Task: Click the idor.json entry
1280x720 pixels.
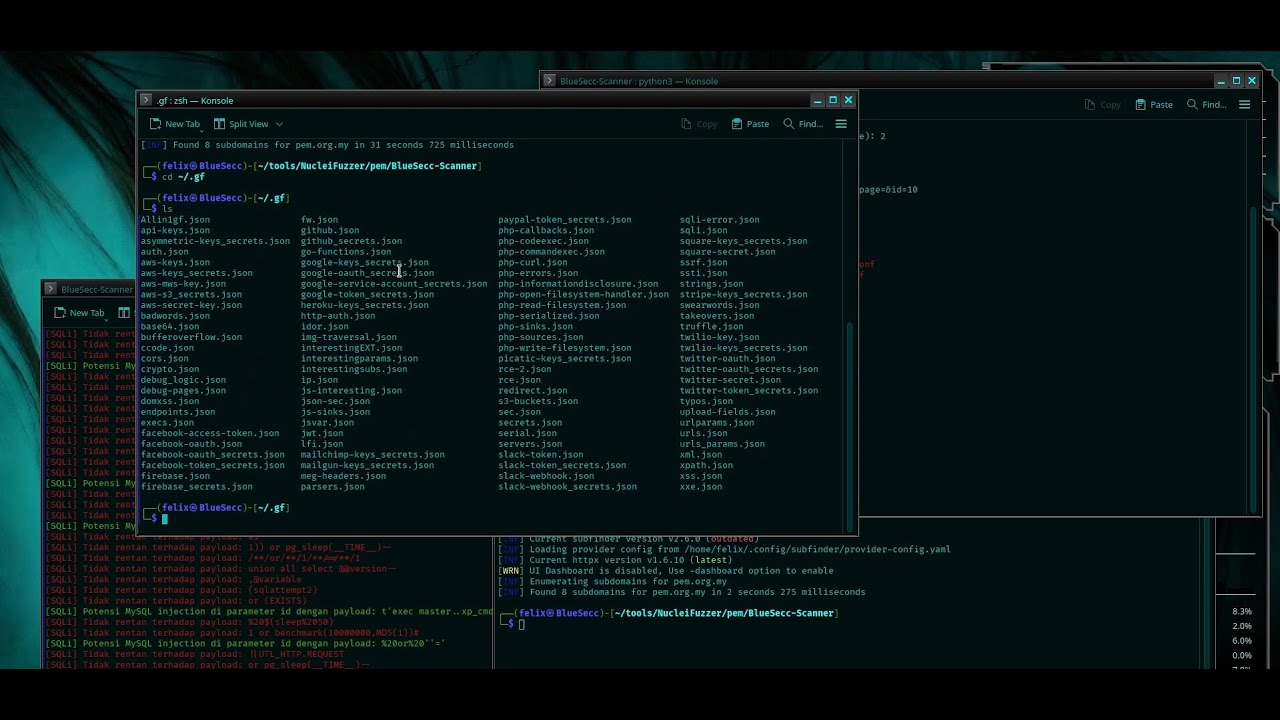Action: [x=325, y=327]
